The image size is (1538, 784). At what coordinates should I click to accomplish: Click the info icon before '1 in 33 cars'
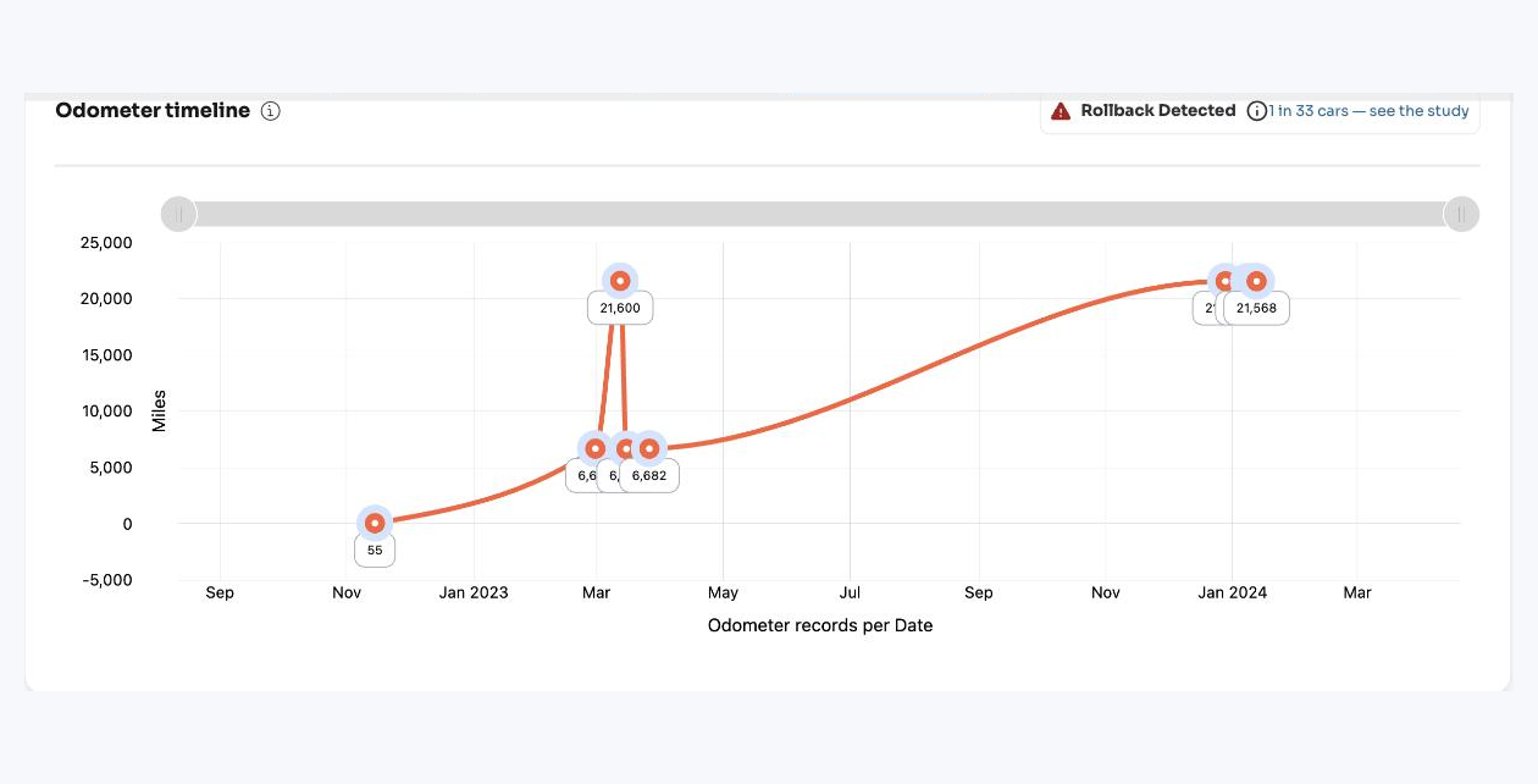pyautogui.click(x=1257, y=111)
